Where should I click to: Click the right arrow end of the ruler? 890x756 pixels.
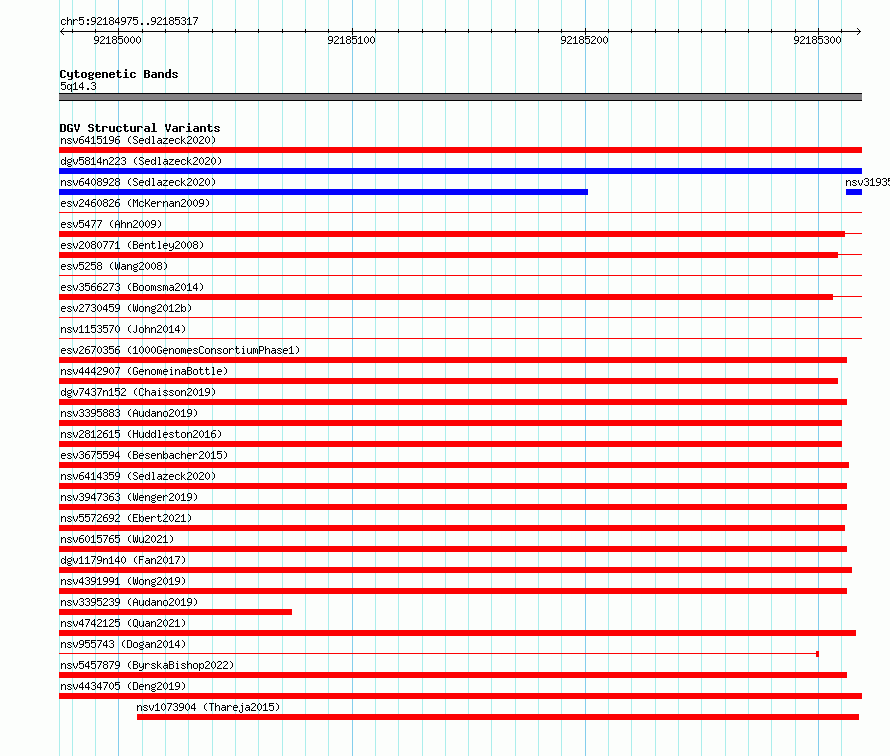pyautogui.click(x=858, y=31)
